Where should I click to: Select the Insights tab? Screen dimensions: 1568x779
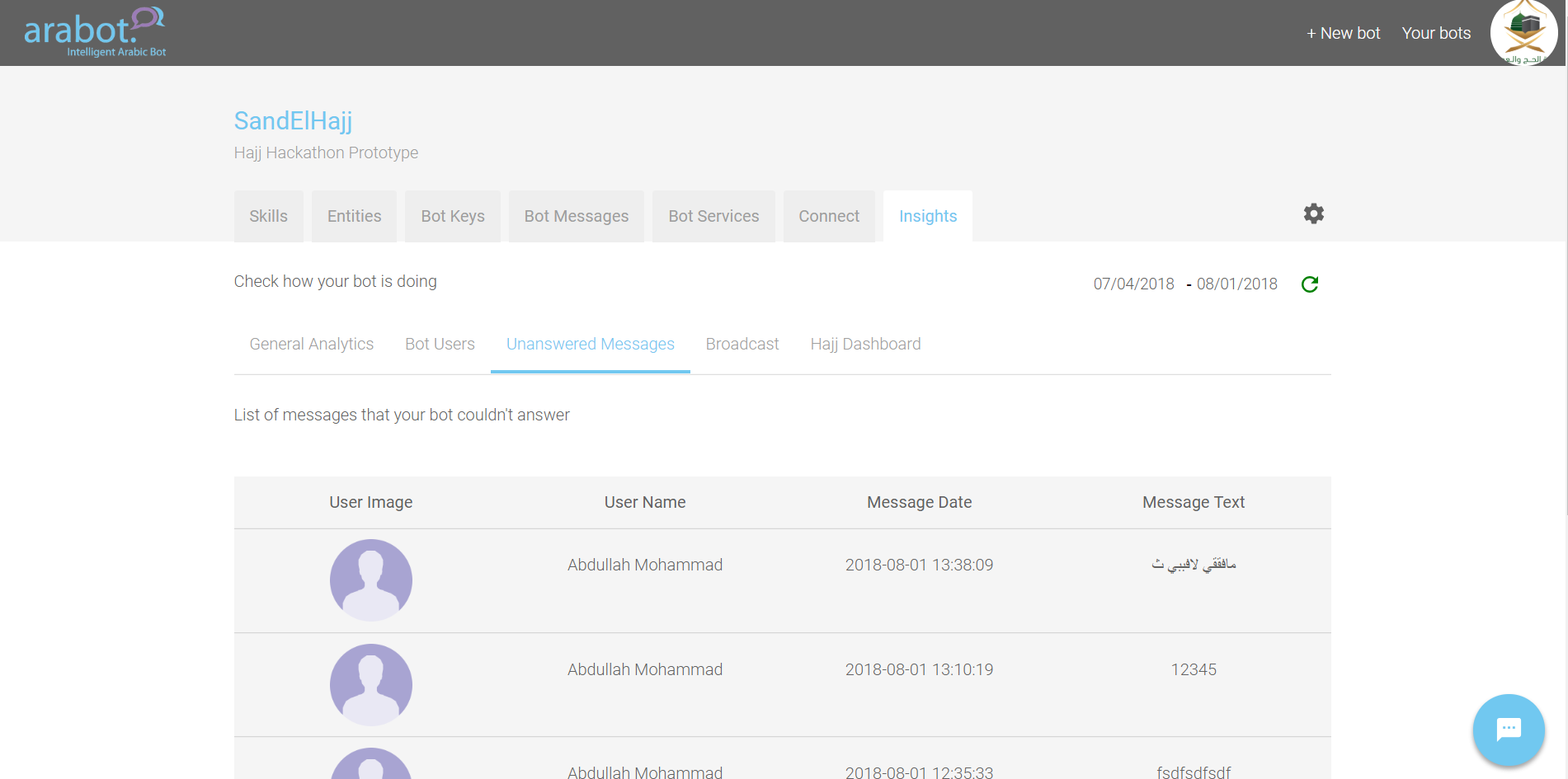[928, 216]
